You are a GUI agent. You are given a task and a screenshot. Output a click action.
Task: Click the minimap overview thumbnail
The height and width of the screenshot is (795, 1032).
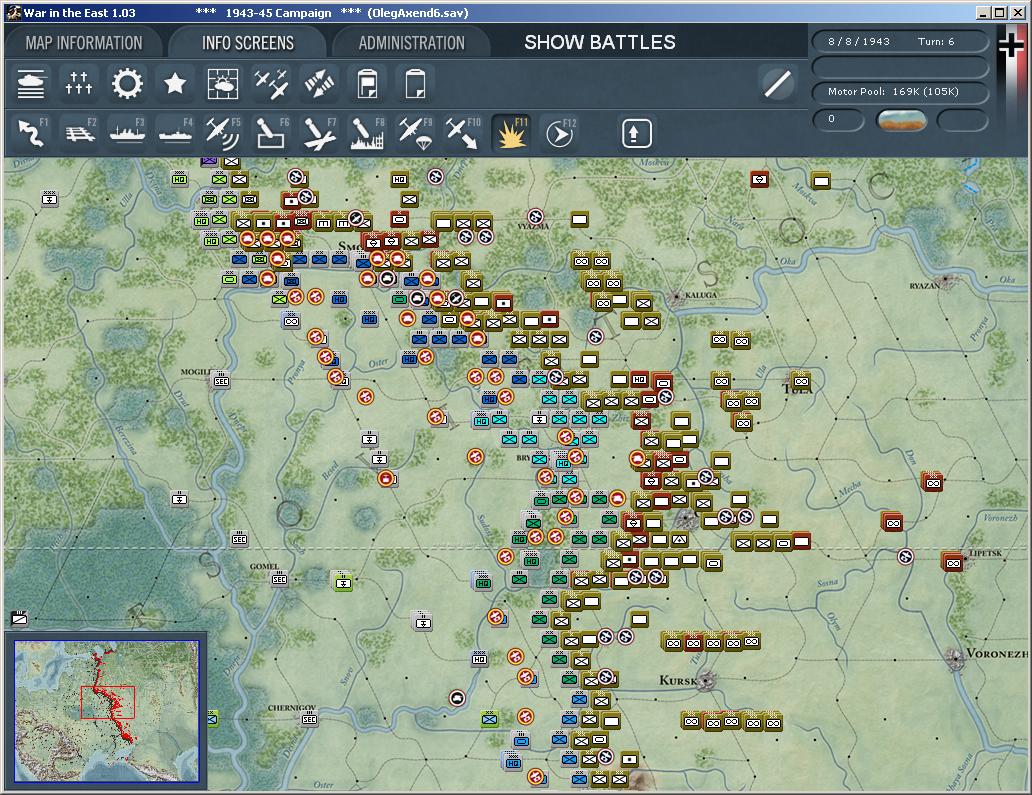click(x=107, y=711)
